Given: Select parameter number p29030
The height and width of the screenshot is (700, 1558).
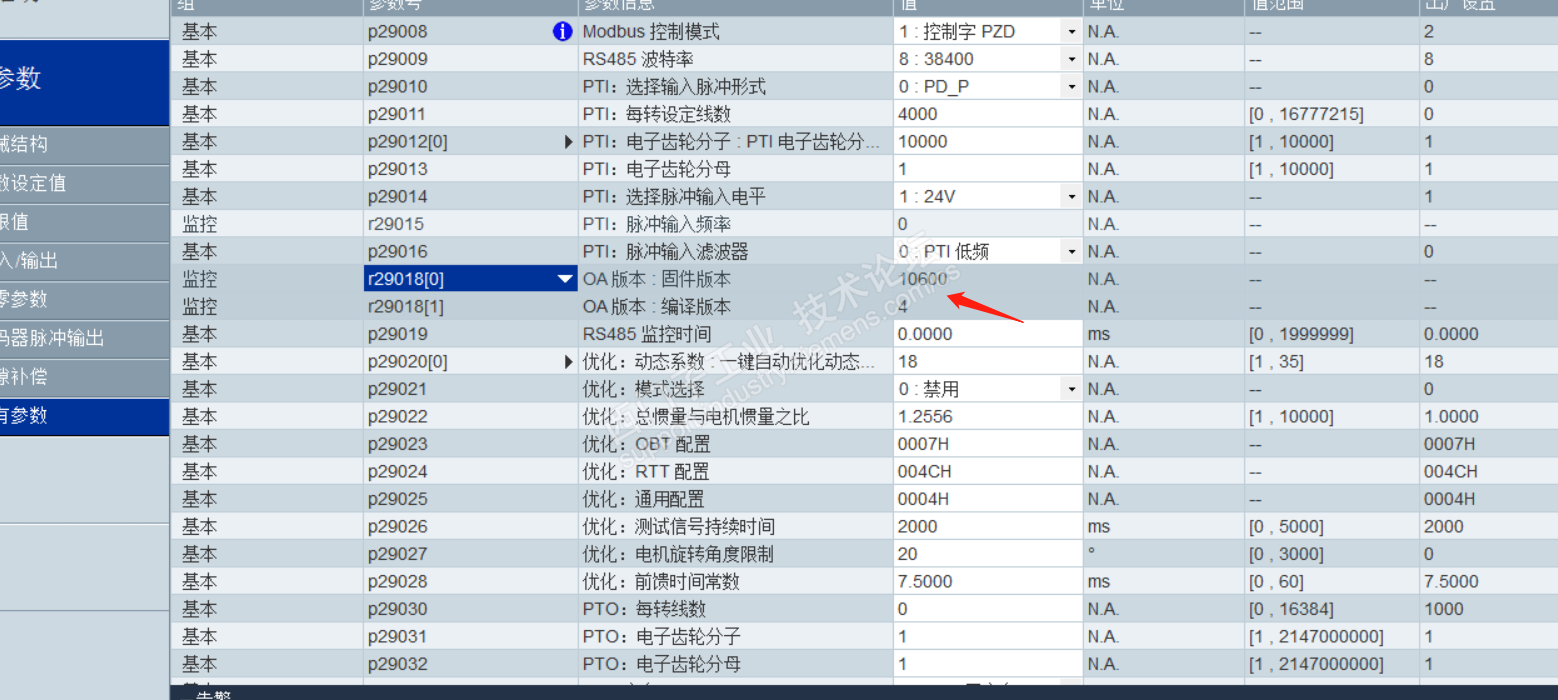Looking at the screenshot, I should [397, 609].
